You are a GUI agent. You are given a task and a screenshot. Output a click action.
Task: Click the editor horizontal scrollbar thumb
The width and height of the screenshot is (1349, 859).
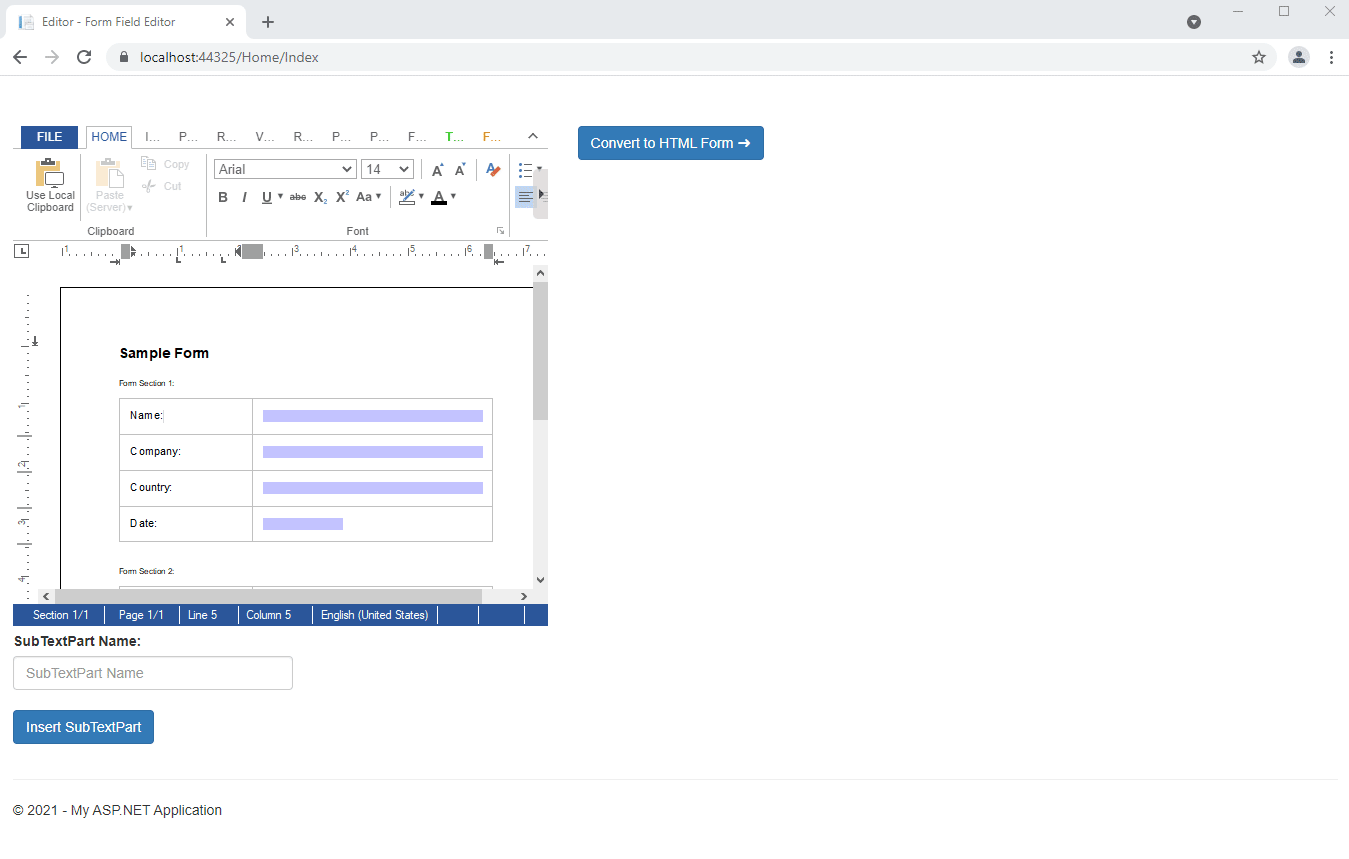click(x=268, y=596)
